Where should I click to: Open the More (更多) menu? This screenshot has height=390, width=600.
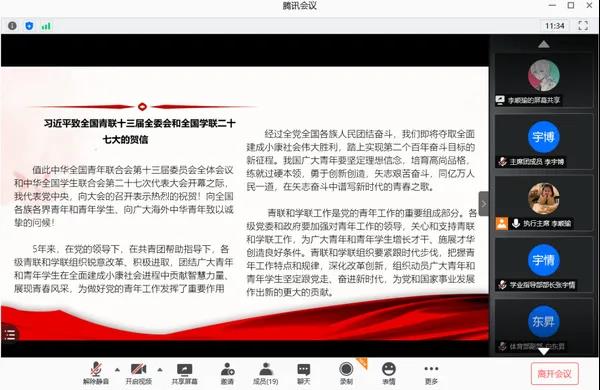431,373
